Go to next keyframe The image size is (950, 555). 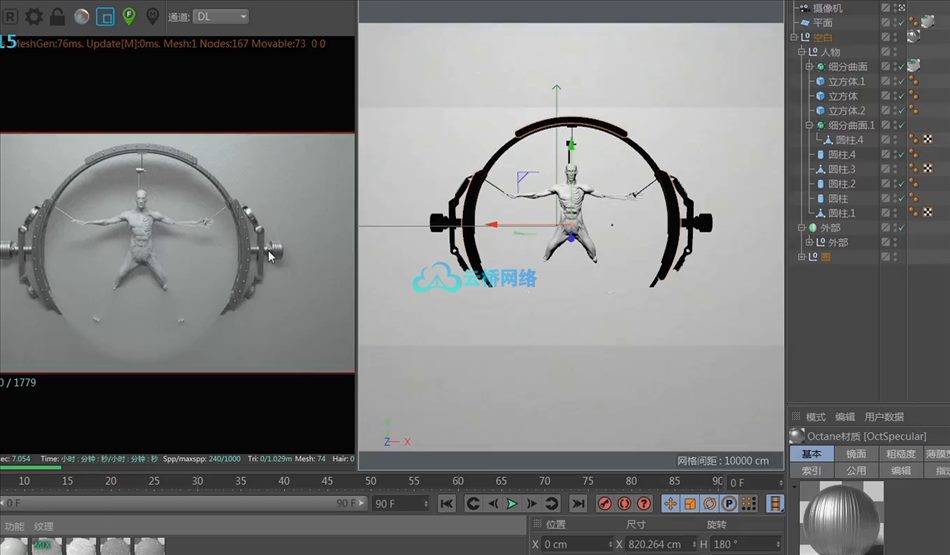pos(551,503)
